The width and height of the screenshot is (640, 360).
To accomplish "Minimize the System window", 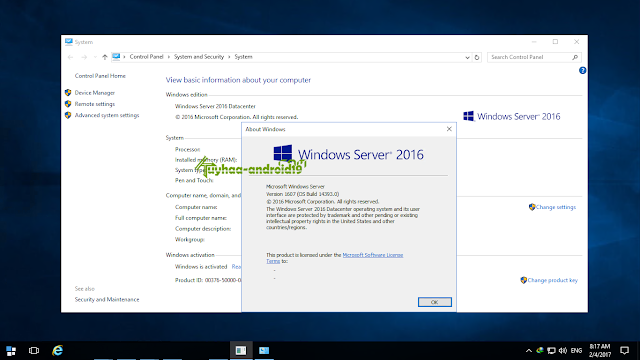I will pos(534,42).
